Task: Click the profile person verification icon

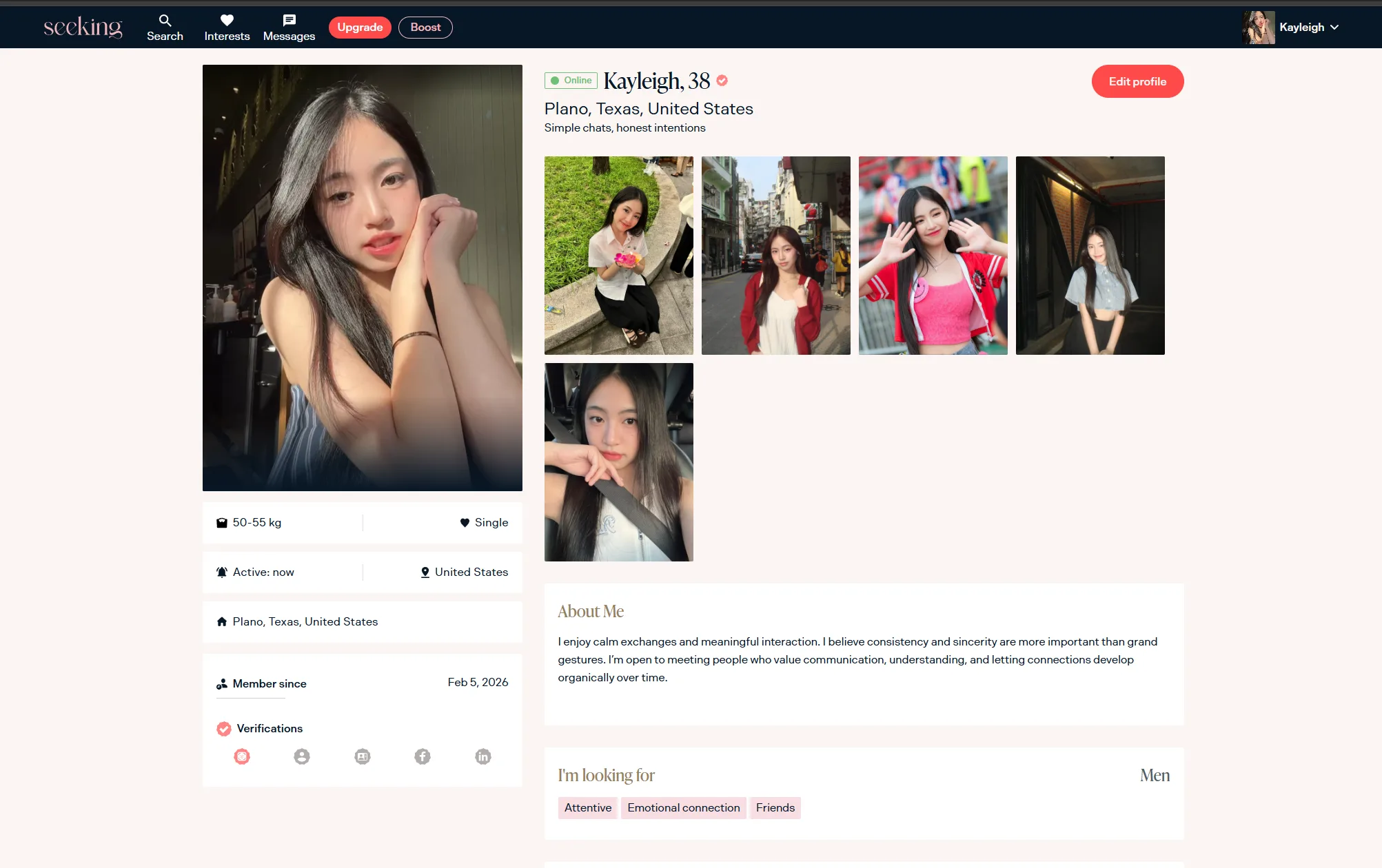Action: pyautogui.click(x=302, y=756)
